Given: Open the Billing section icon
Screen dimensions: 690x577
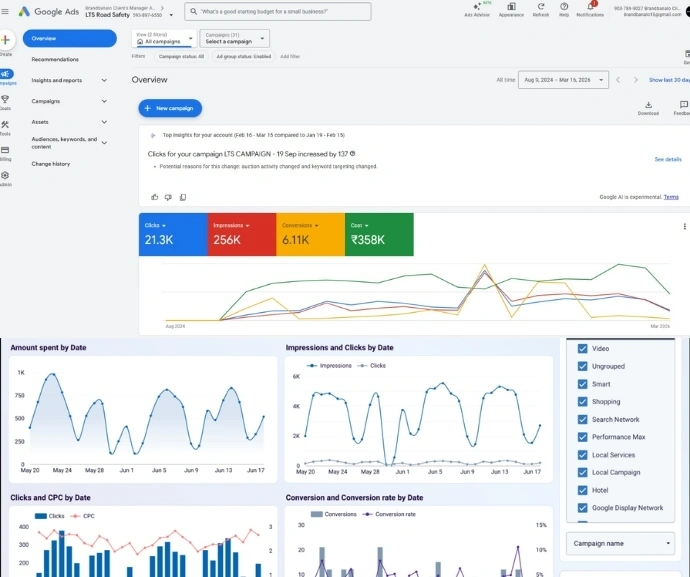Looking at the screenshot, I should pyautogui.click(x=5, y=152).
